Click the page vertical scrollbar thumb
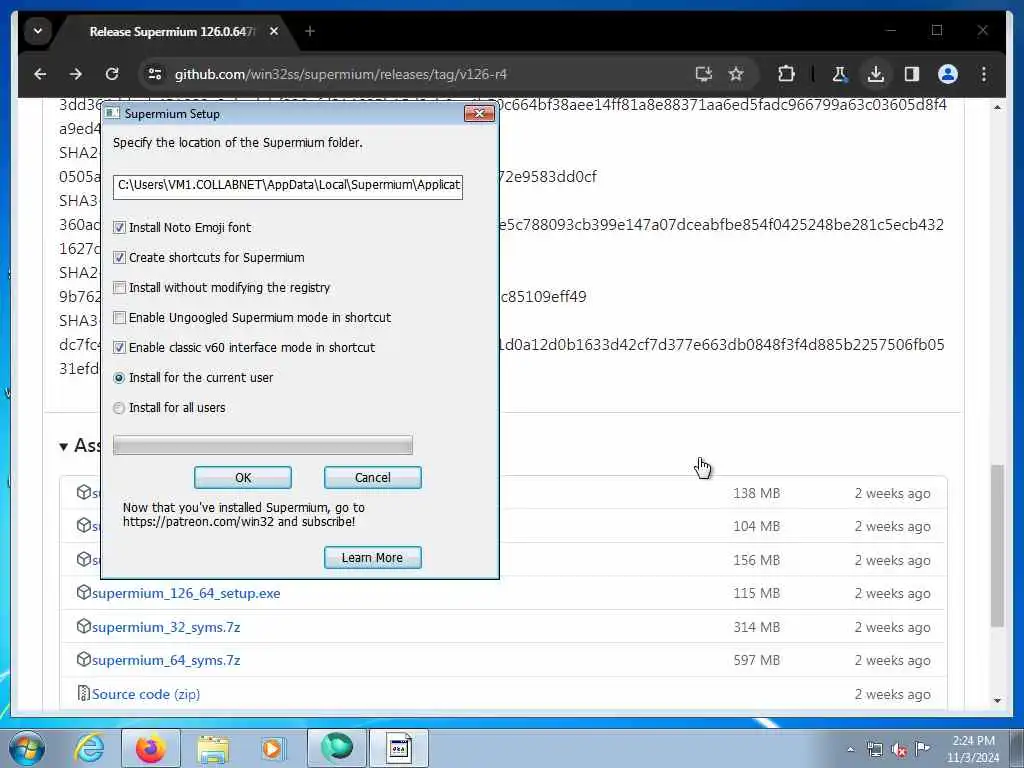Image resolution: width=1024 pixels, height=768 pixels. tap(997, 546)
